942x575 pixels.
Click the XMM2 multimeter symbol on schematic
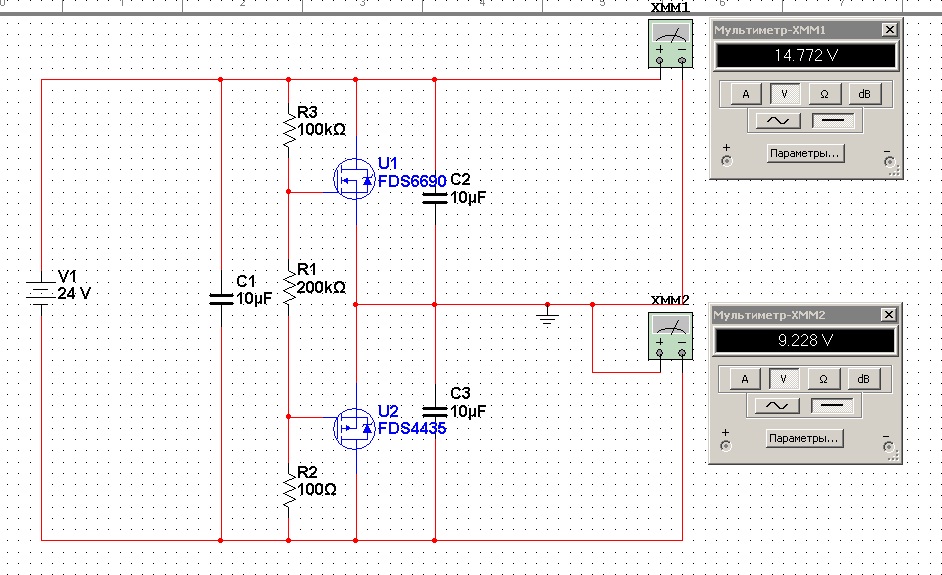coord(670,334)
